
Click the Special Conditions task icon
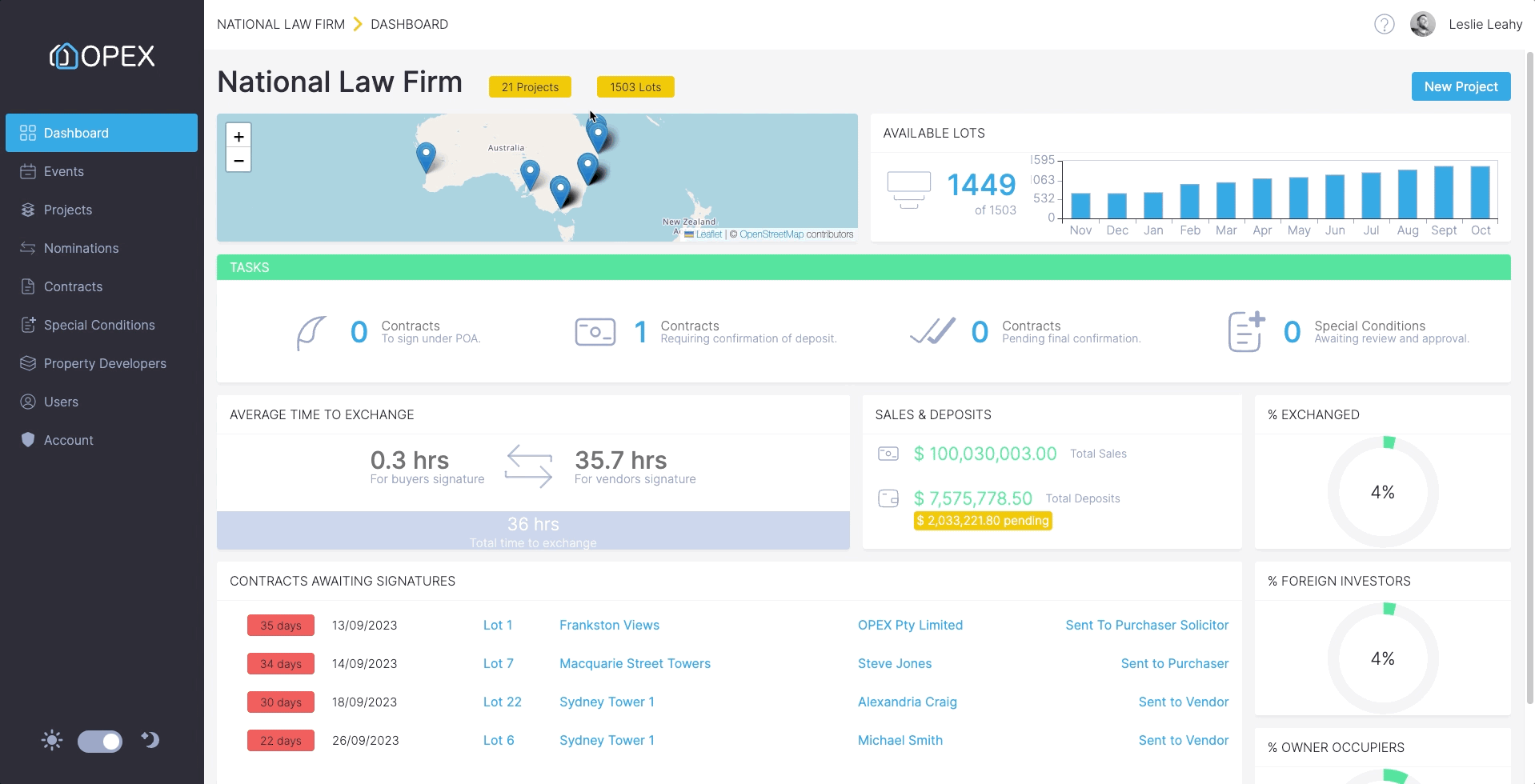click(1246, 331)
